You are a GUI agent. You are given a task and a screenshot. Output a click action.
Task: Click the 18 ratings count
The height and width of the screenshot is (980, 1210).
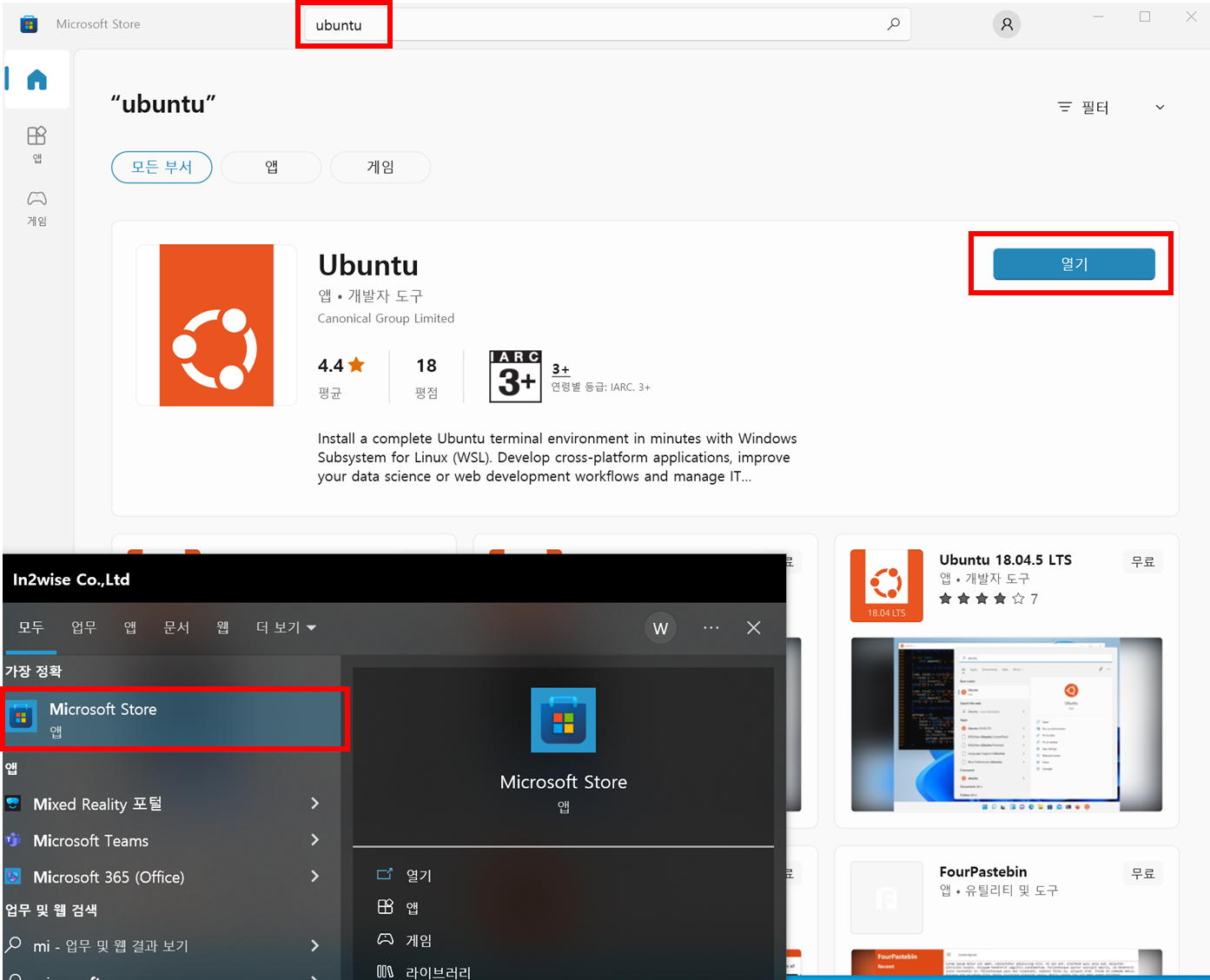click(x=426, y=366)
